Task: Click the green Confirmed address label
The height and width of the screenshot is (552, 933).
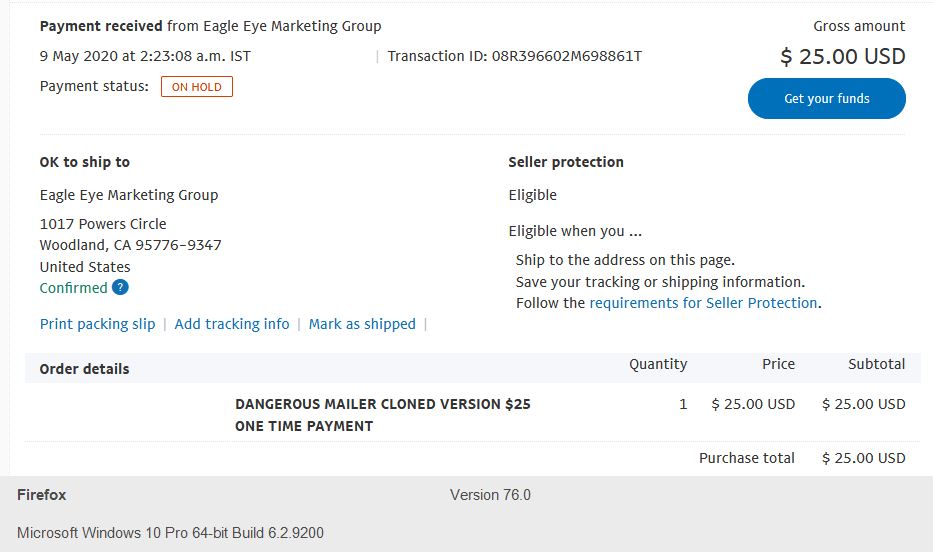Action: tap(74, 288)
